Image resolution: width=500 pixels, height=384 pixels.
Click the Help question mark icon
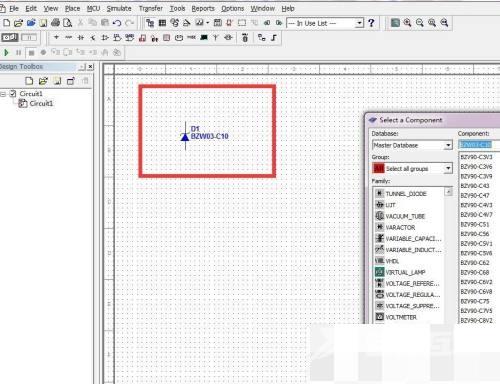click(x=371, y=23)
